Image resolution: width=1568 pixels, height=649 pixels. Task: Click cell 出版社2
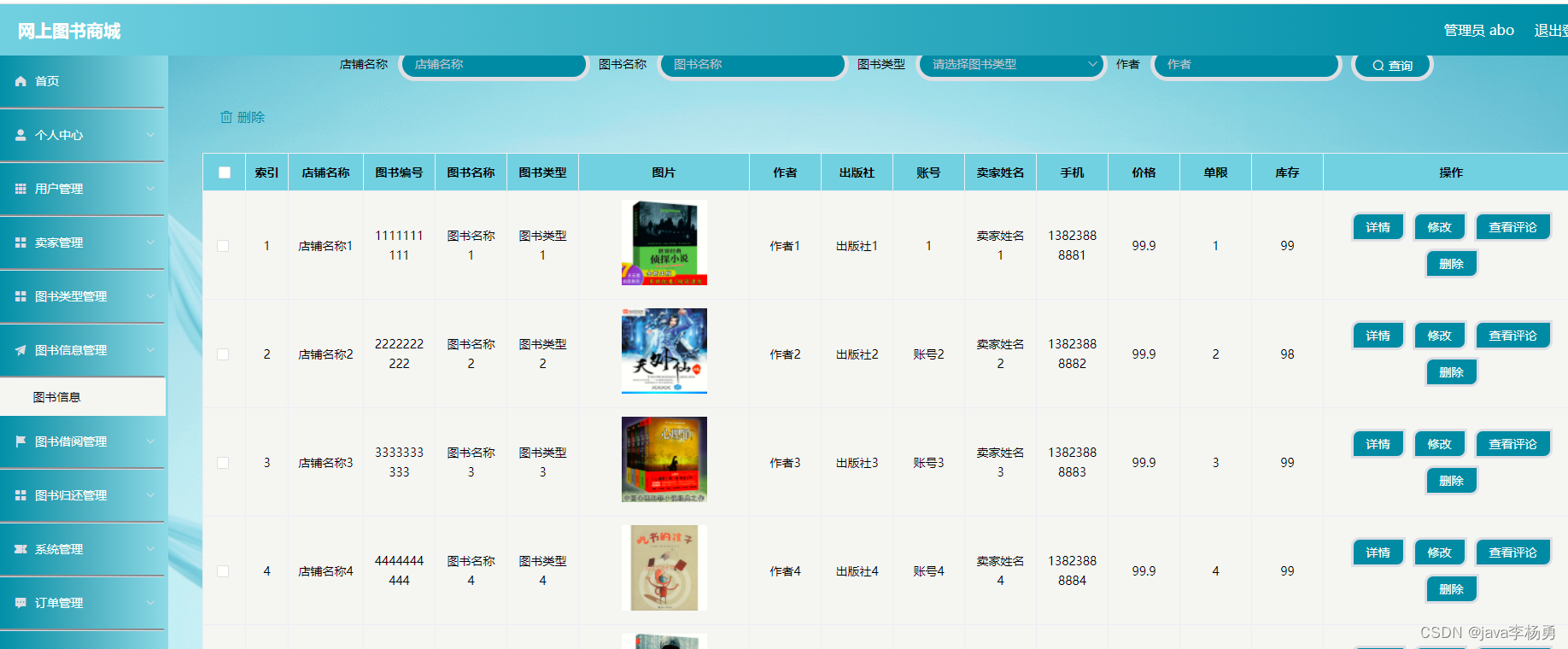pos(857,354)
